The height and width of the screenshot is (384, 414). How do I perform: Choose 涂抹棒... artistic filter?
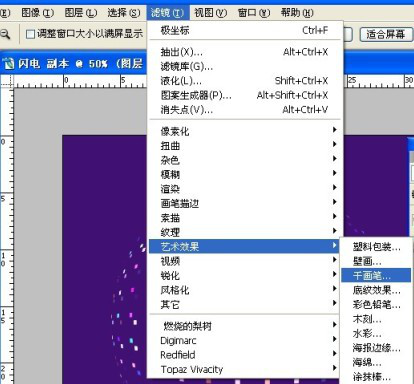pos(376,377)
